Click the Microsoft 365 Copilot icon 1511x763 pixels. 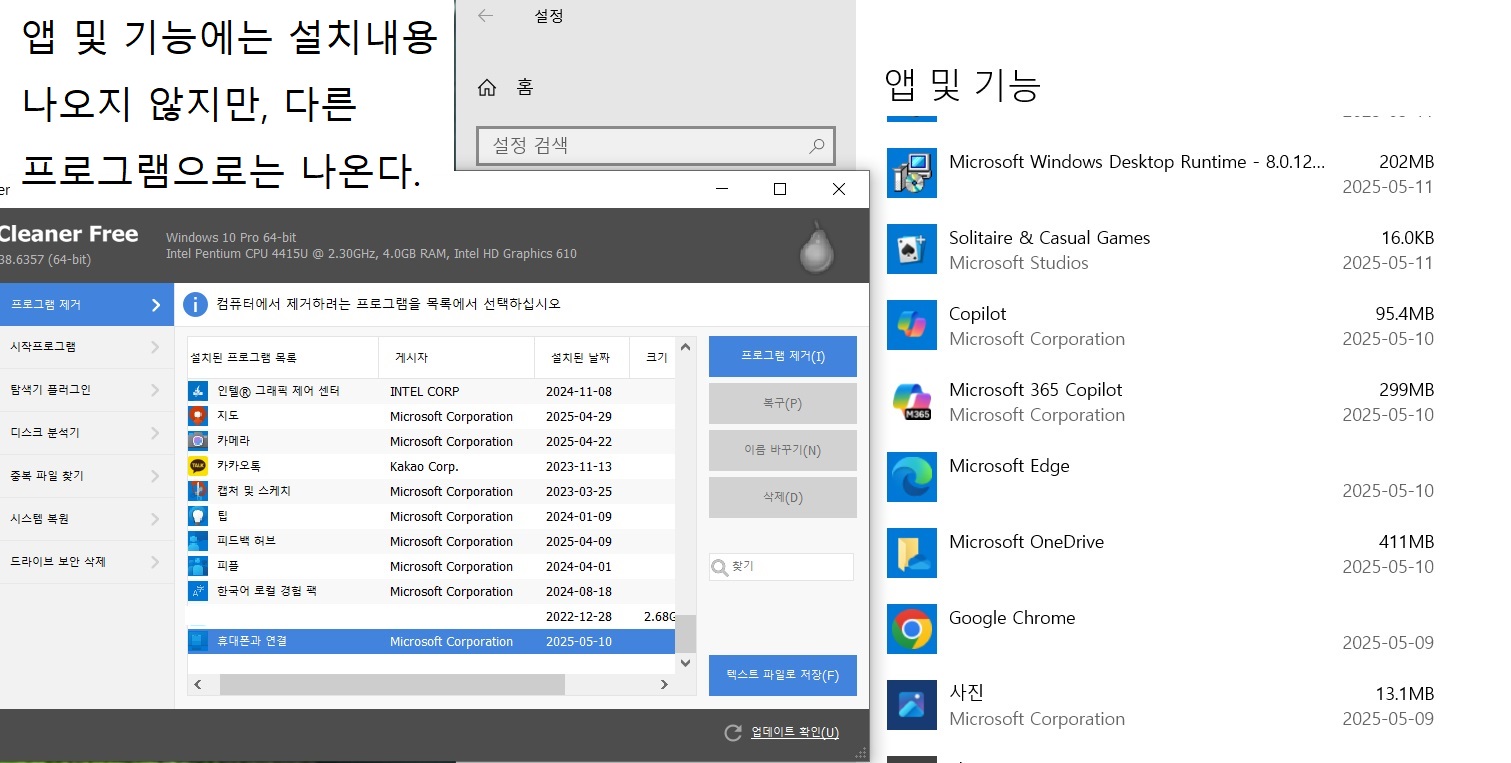912,401
